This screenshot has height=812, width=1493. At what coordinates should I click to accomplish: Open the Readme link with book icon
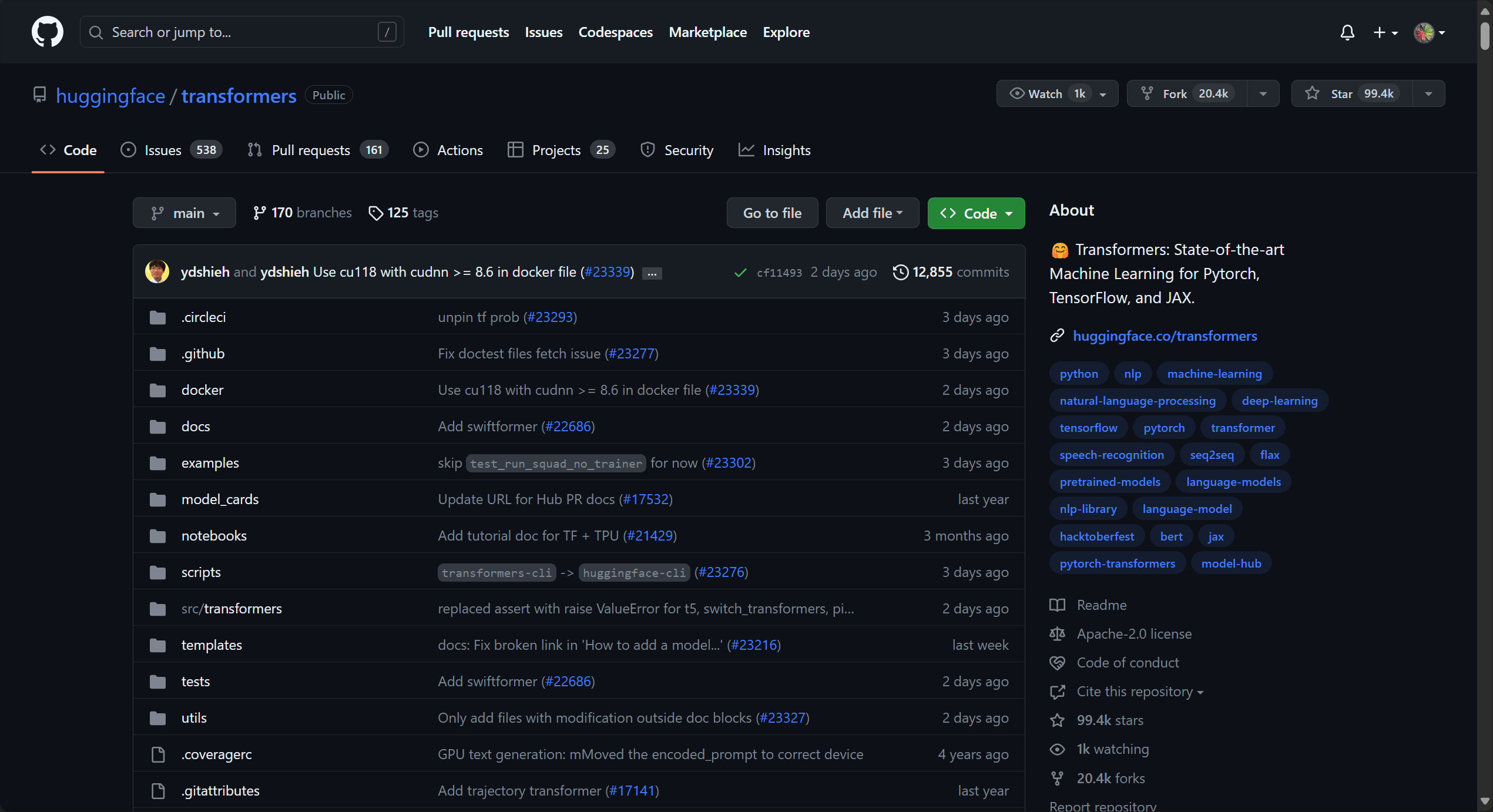click(1088, 605)
